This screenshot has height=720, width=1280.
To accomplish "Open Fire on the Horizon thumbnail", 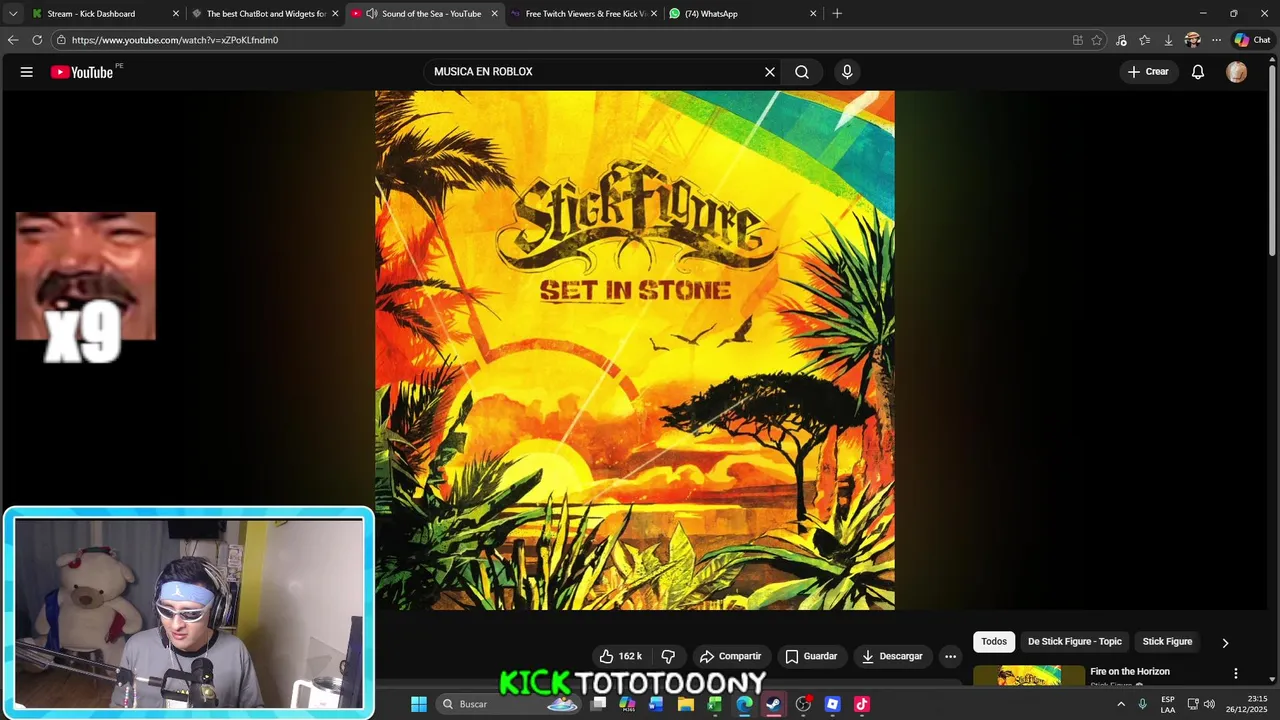I will coord(1028,675).
